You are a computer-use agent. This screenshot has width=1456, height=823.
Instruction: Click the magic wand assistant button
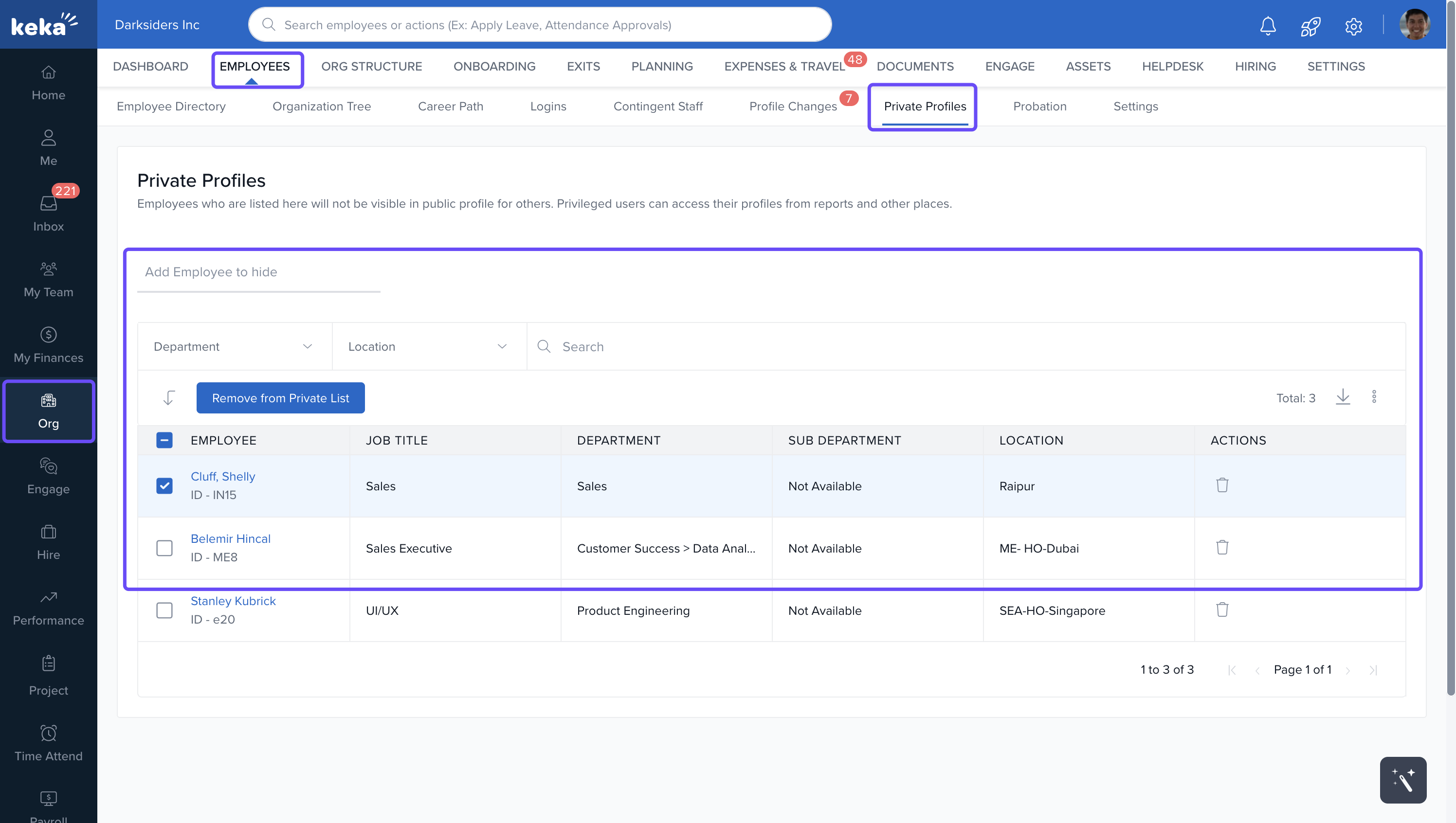tap(1402, 780)
